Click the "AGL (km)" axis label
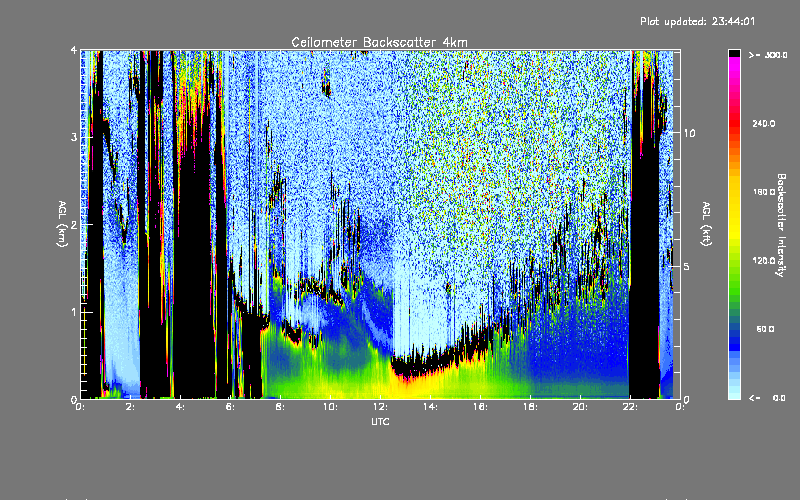The image size is (800, 500). click(62, 224)
